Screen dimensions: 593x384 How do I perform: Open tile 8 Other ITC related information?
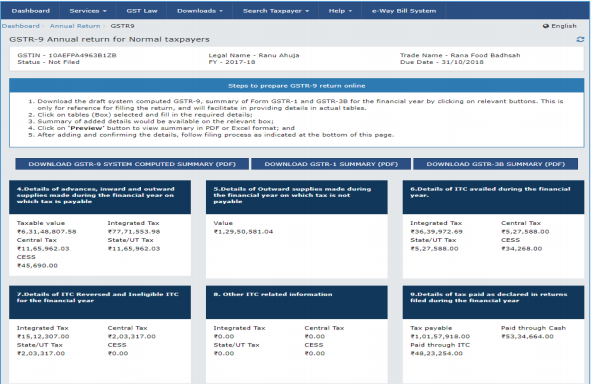point(296,302)
